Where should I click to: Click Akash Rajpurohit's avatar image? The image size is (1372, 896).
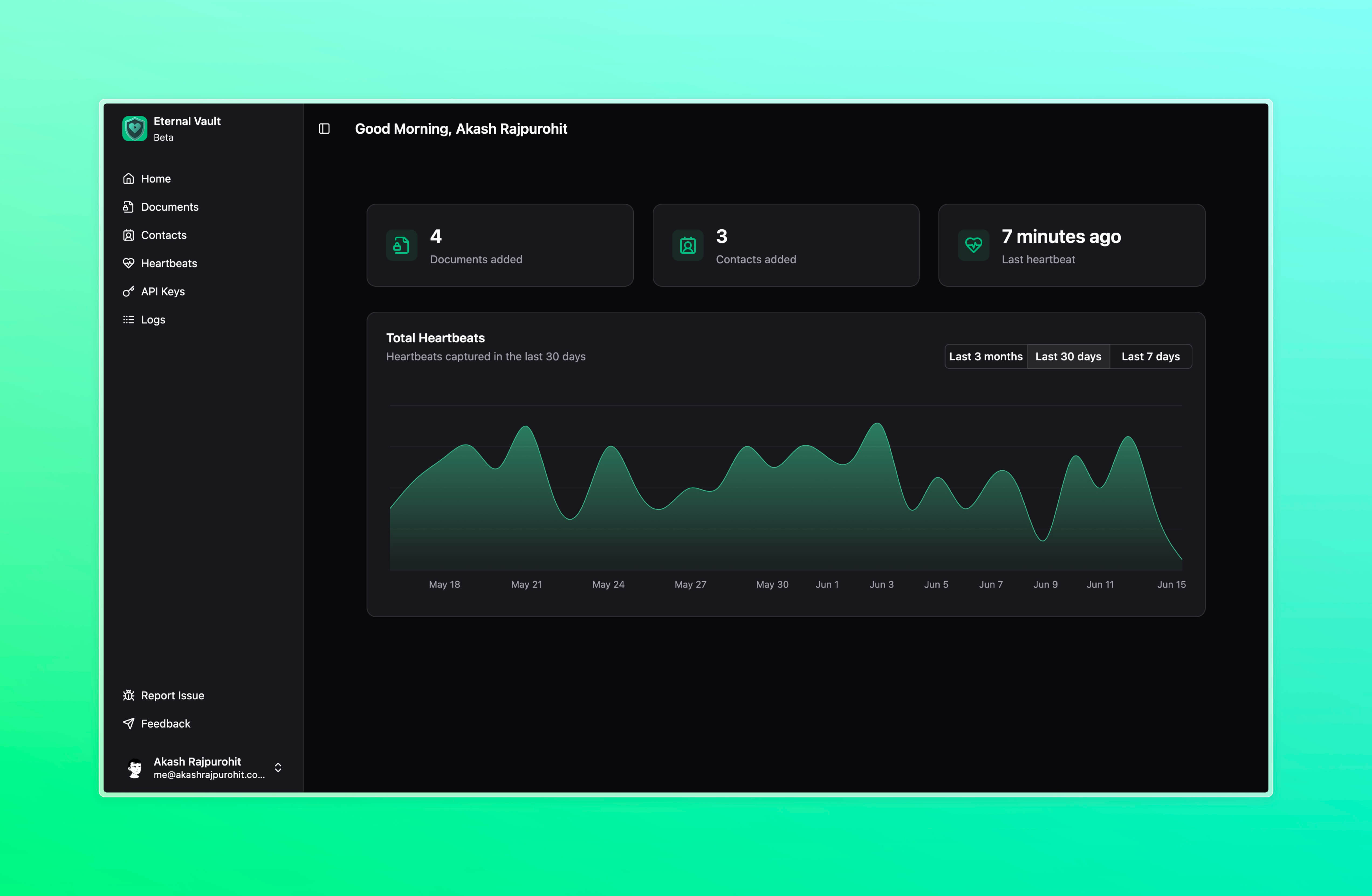pos(135,767)
